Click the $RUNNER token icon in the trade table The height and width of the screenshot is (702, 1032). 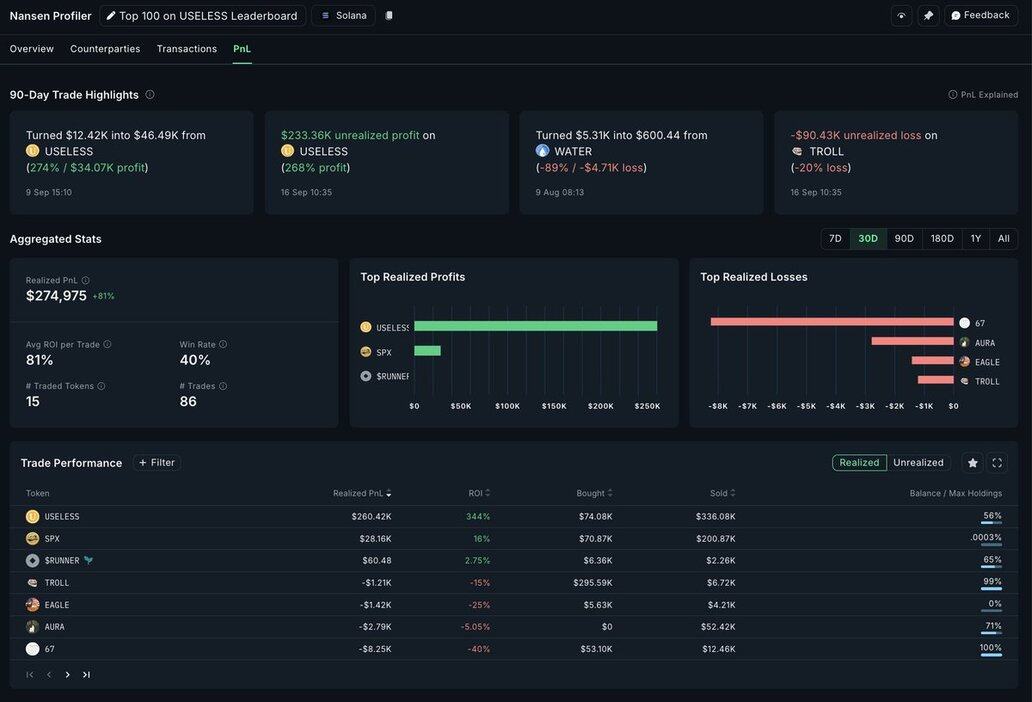[32, 561]
